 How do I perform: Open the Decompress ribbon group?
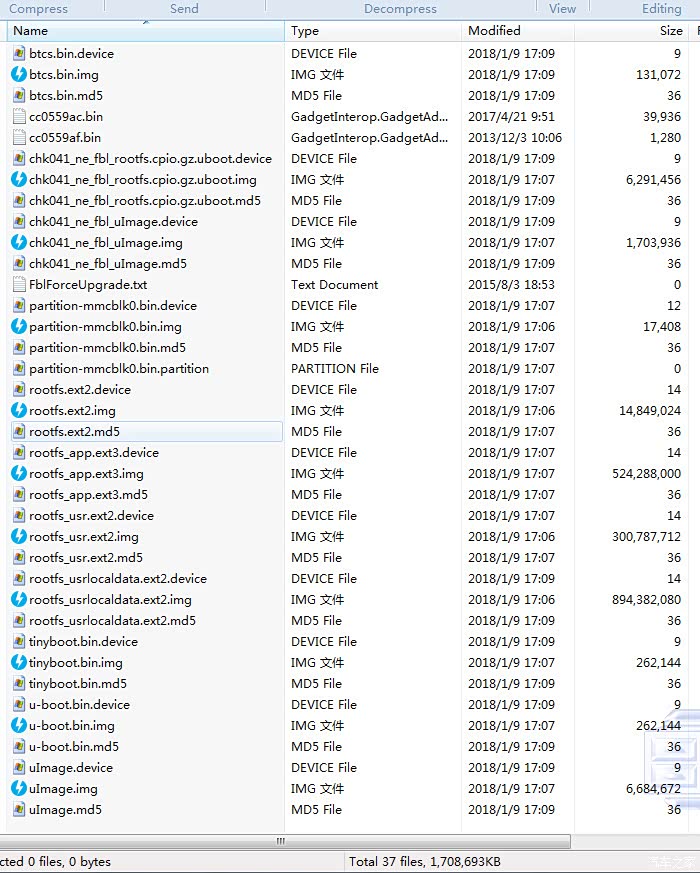(400, 9)
